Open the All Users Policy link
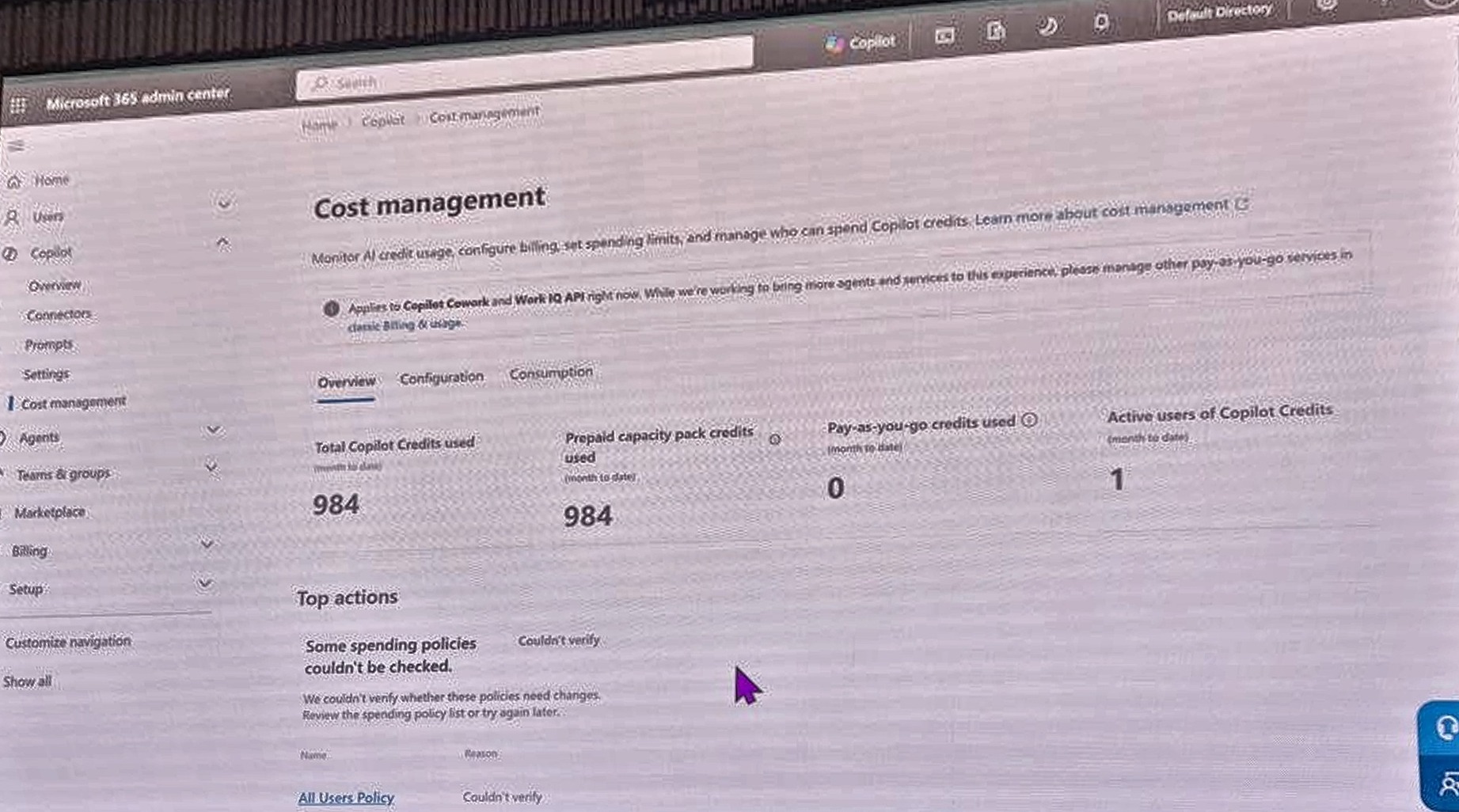The image size is (1459, 812). pyautogui.click(x=346, y=798)
